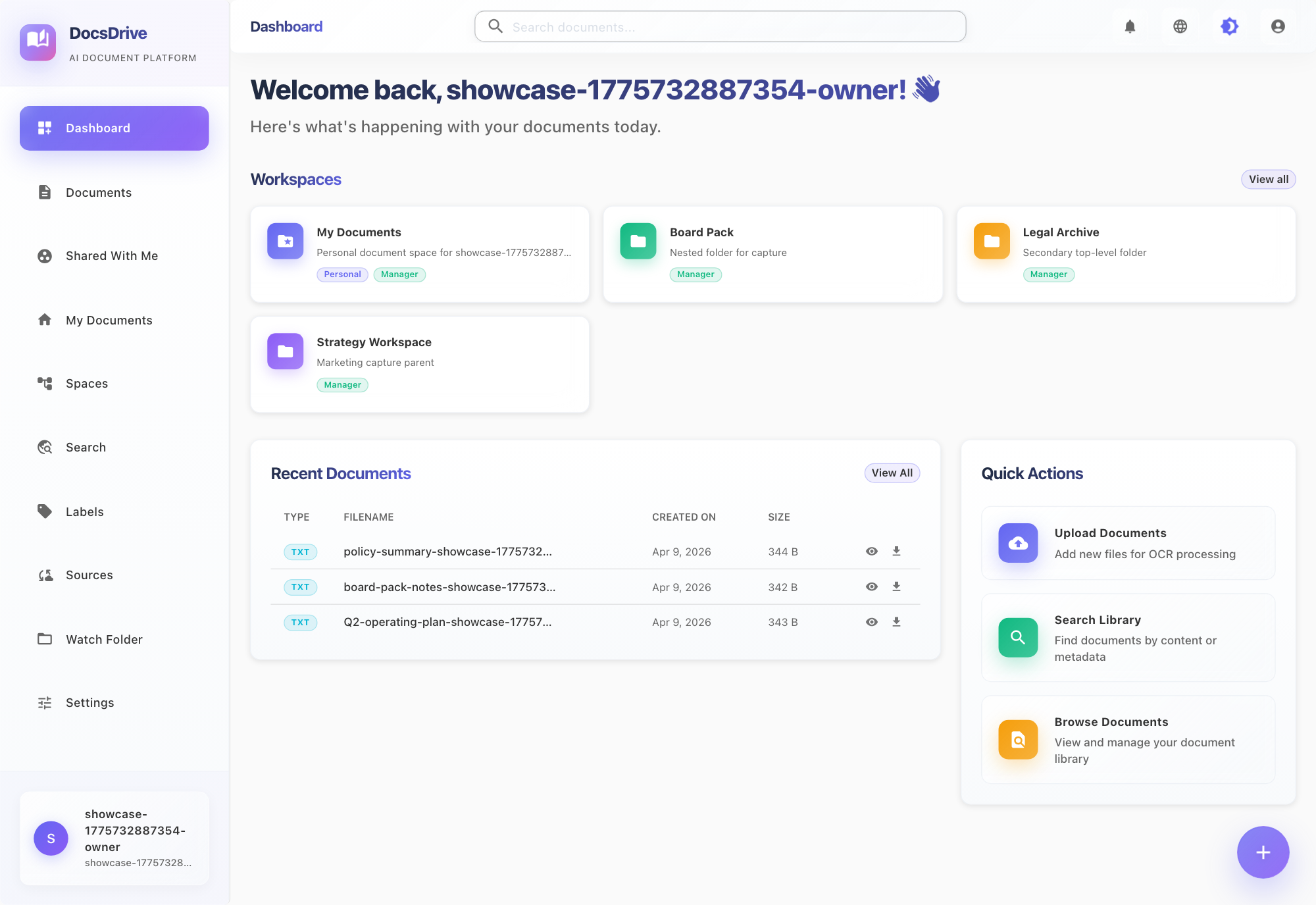Click the owner name in sidebar card

coord(135,831)
